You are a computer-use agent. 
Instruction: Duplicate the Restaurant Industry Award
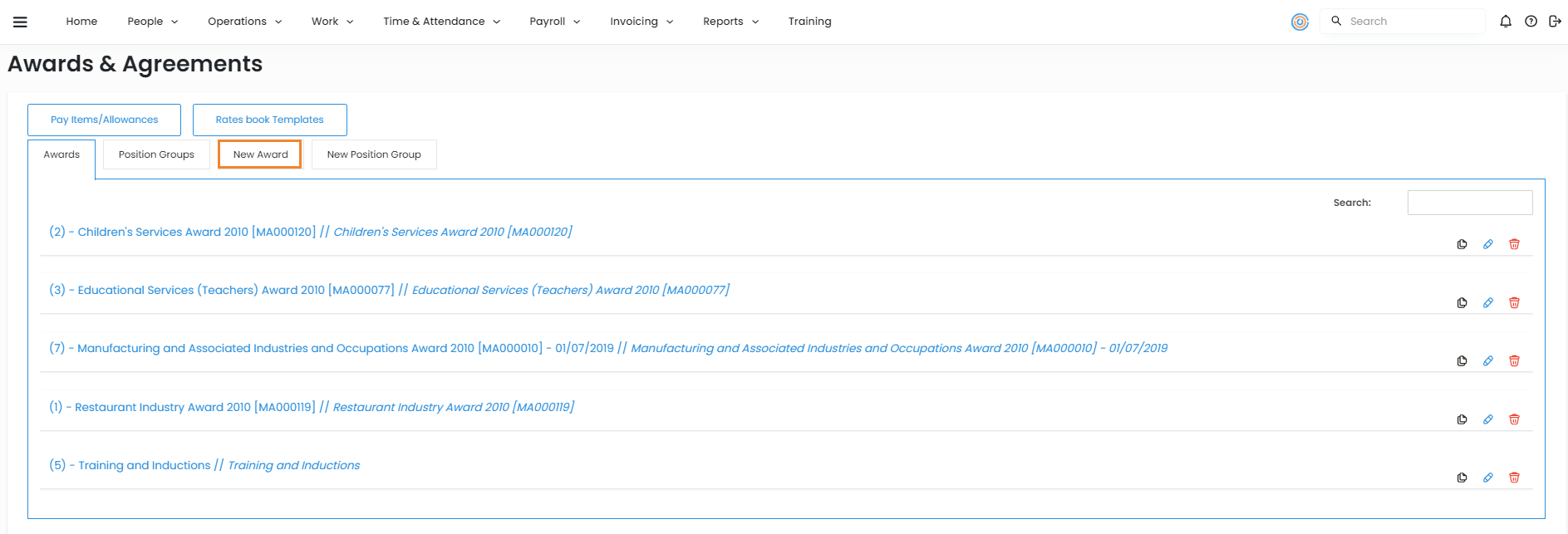tap(1462, 419)
